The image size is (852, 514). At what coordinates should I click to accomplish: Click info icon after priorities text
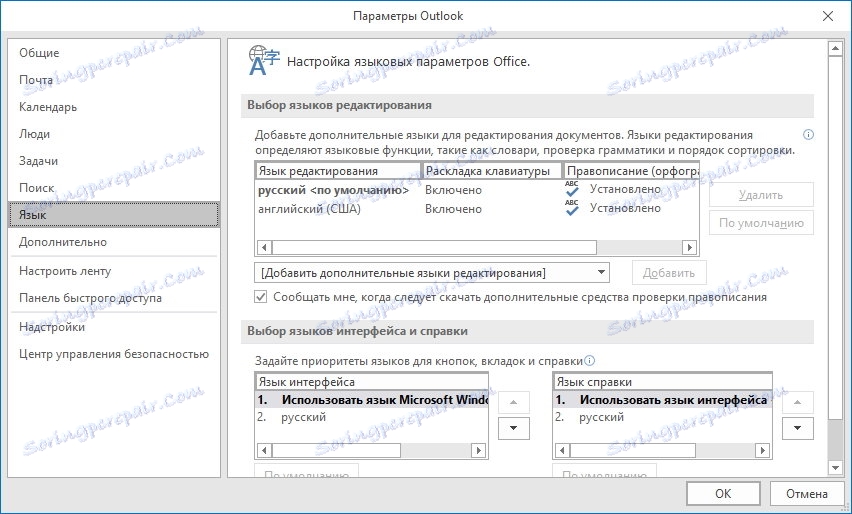click(590, 361)
